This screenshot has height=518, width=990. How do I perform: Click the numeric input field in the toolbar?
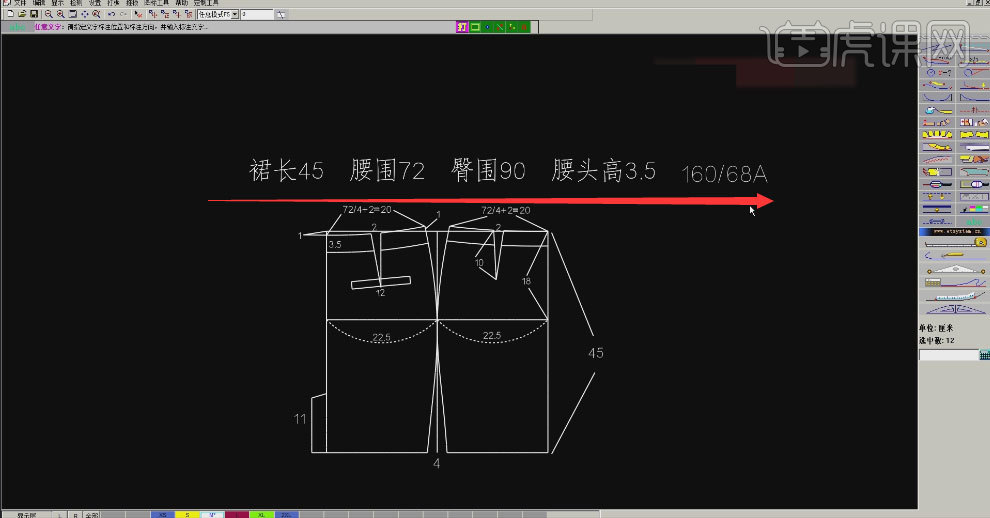click(x=257, y=15)
